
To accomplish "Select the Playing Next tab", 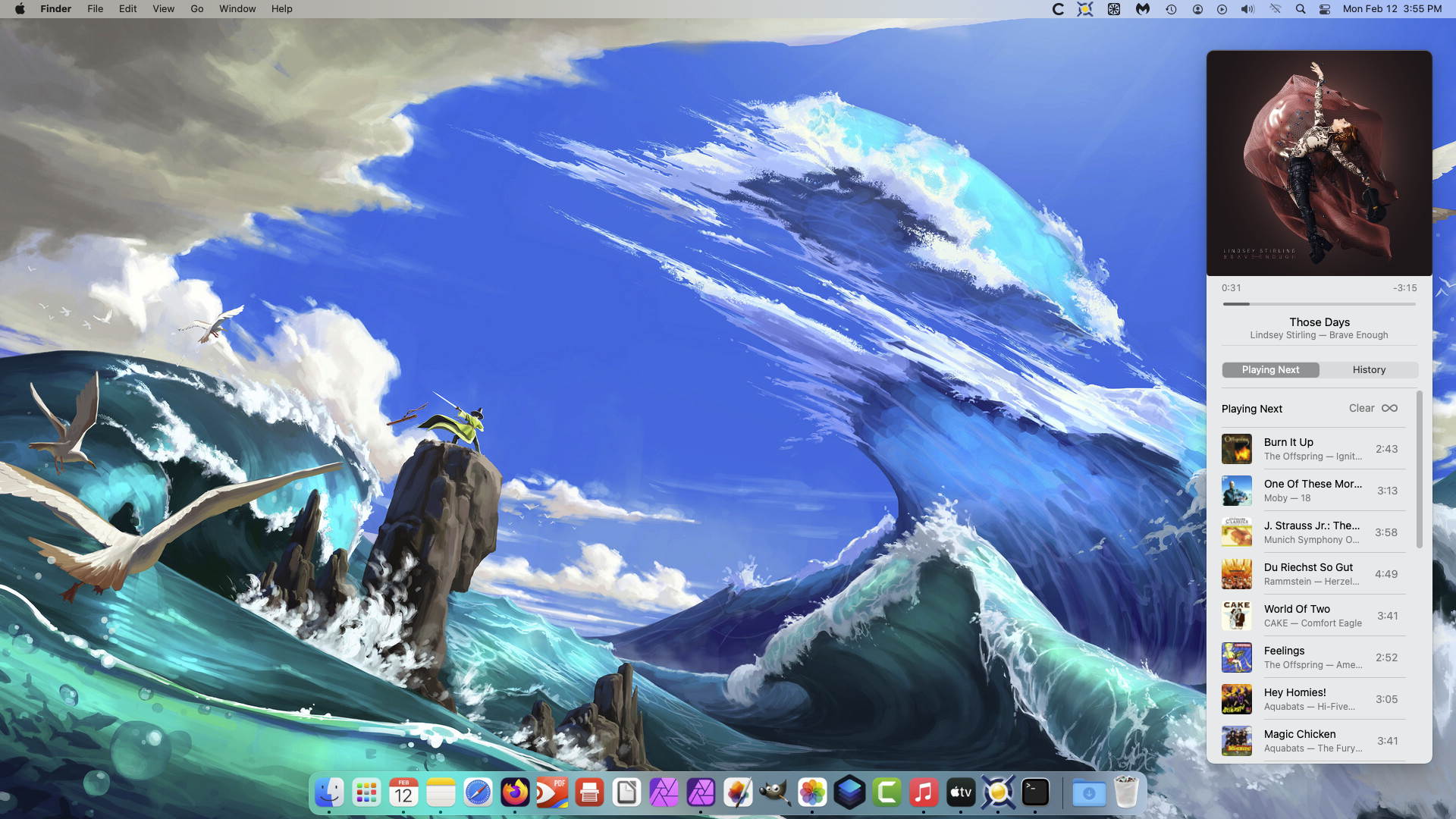I will (x=1270, y=370).
